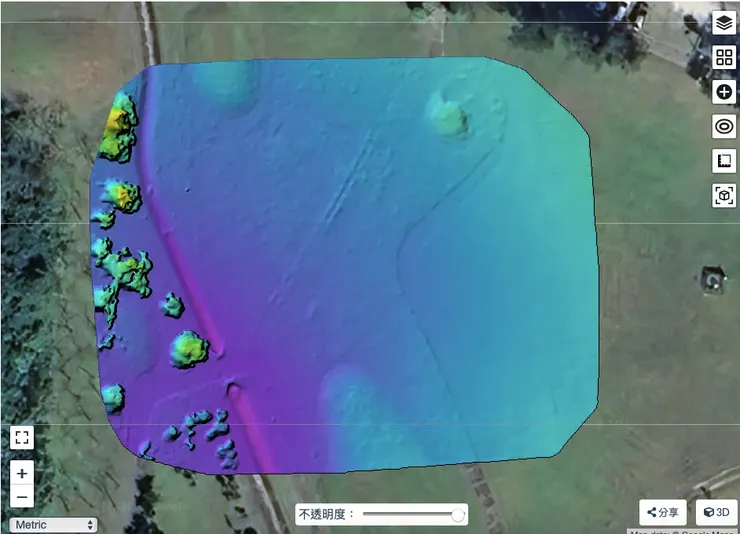
Task: Switch to 3D view
Action: click(716, 512)
